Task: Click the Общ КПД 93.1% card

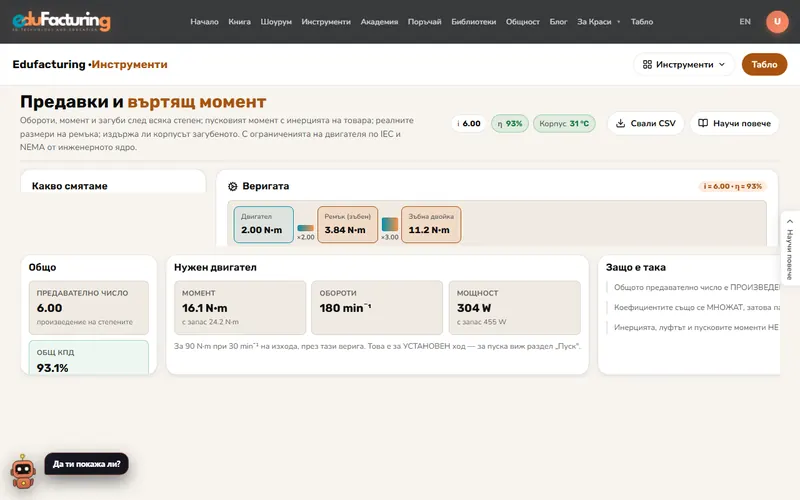Action: tap(89, 358)
